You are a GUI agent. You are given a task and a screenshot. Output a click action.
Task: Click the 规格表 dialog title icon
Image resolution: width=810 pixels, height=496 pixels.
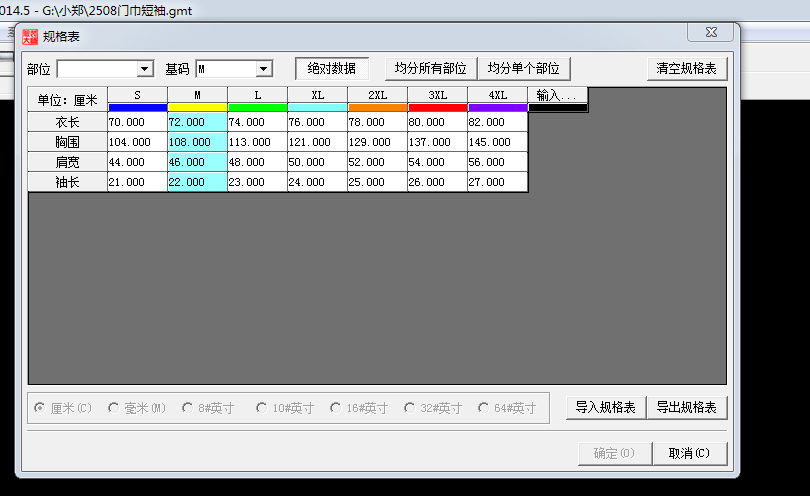pos(29,37)
